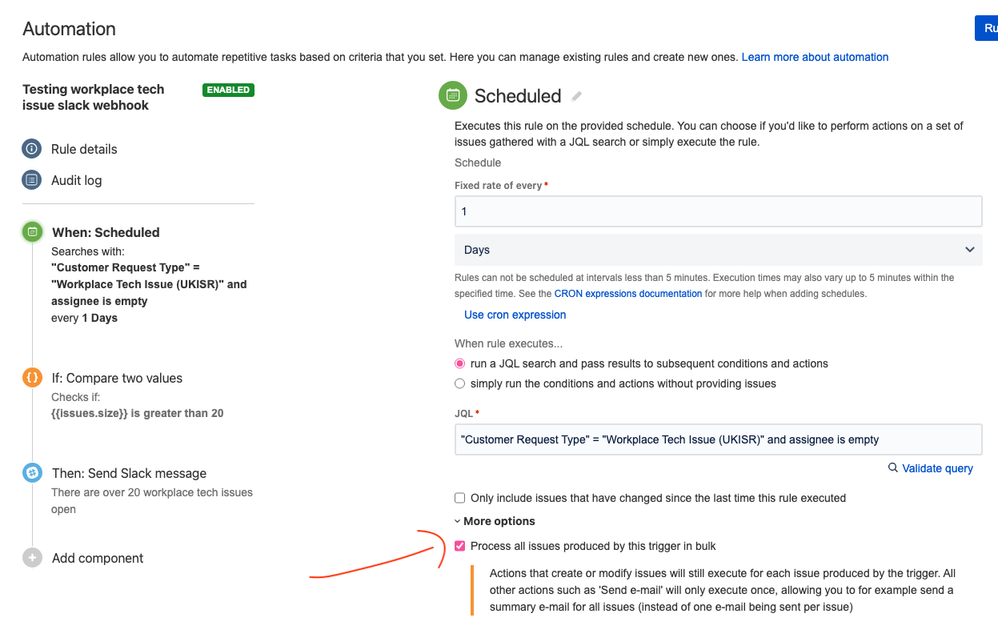Select the green Scheduled trigger calendar icon in rule chain
The width and height of the screenshot is (998, 634).
(32, 232)
